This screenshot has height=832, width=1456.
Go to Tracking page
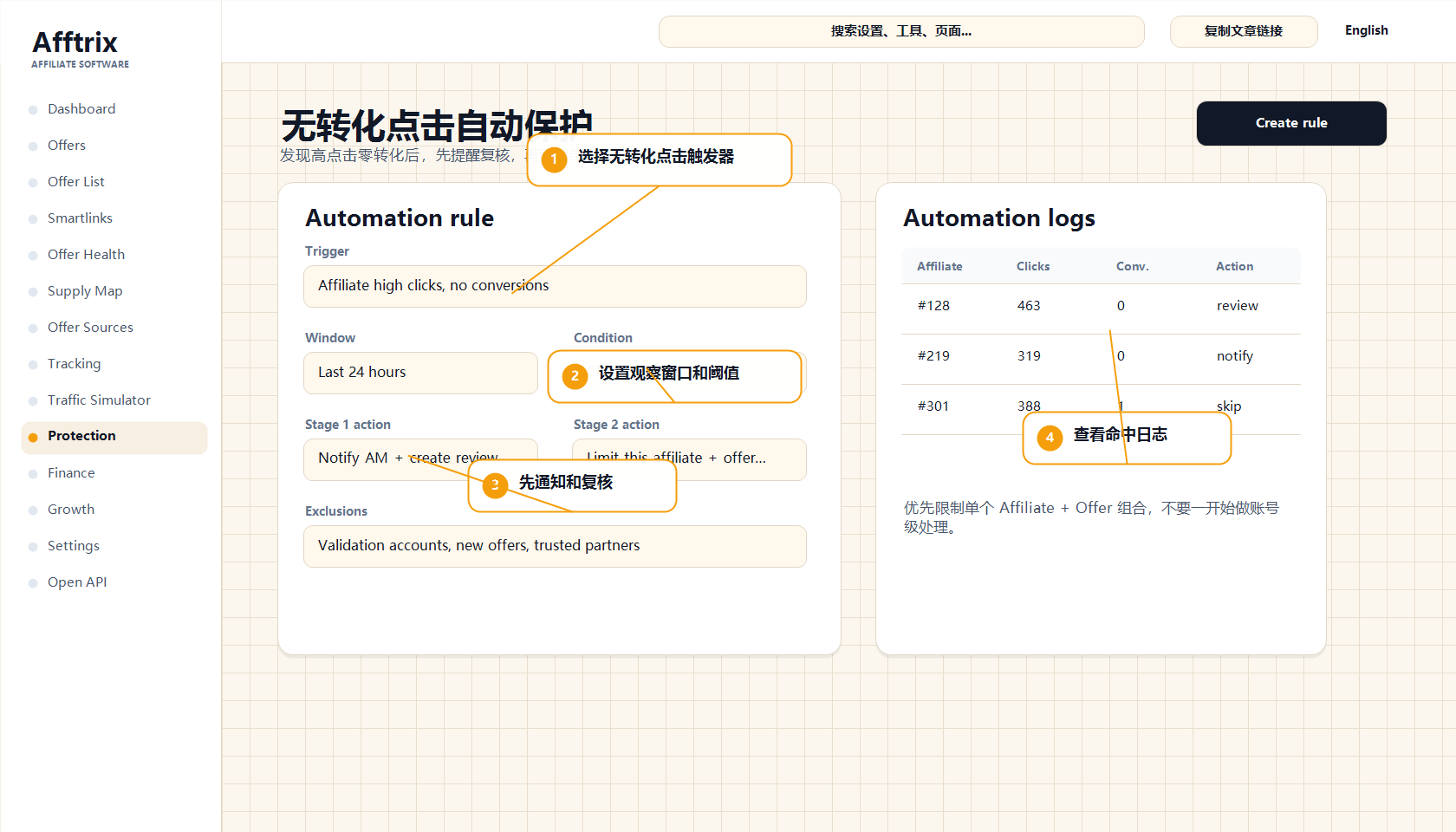click(74, 364)
